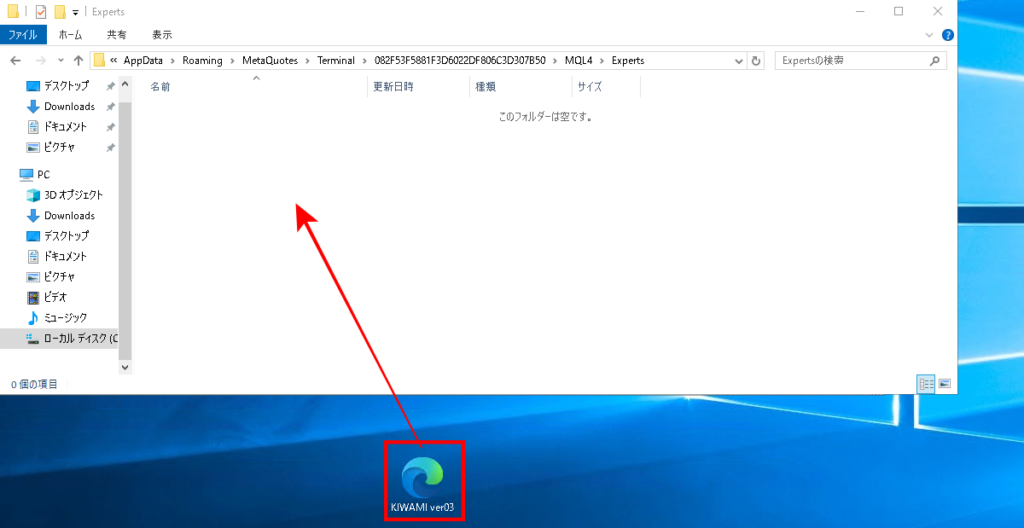The image size is (1024, 528).
Task: Maximize the Experts window
Action: click(x=899, y=11)
